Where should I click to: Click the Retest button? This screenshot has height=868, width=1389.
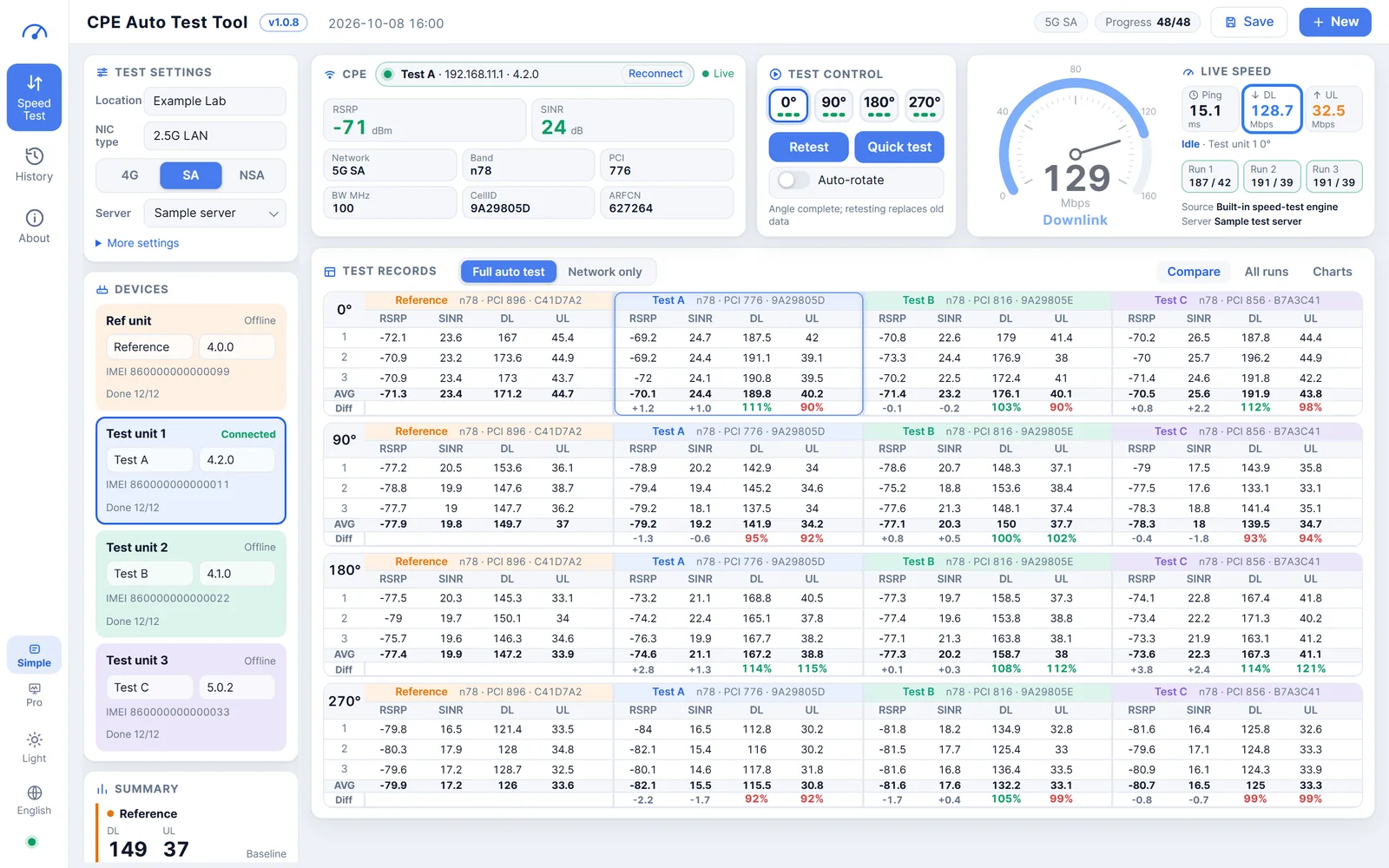(x=808, y=148)
